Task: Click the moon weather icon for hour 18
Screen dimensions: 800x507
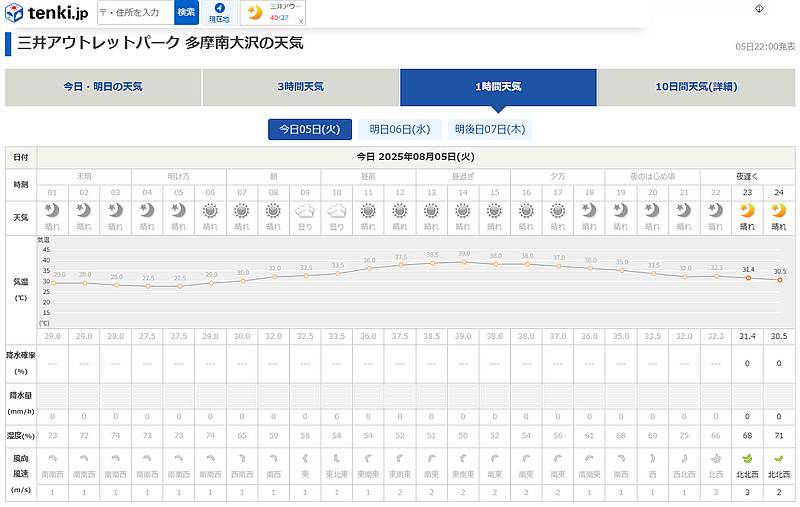Action: pyautogui.click(x=589, y=210)
